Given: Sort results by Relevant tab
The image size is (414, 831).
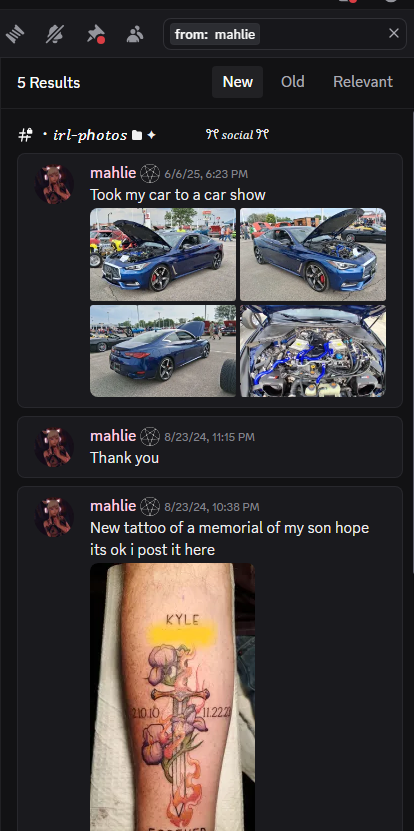Looking at the screenshot, I should [x=363, y=82].
